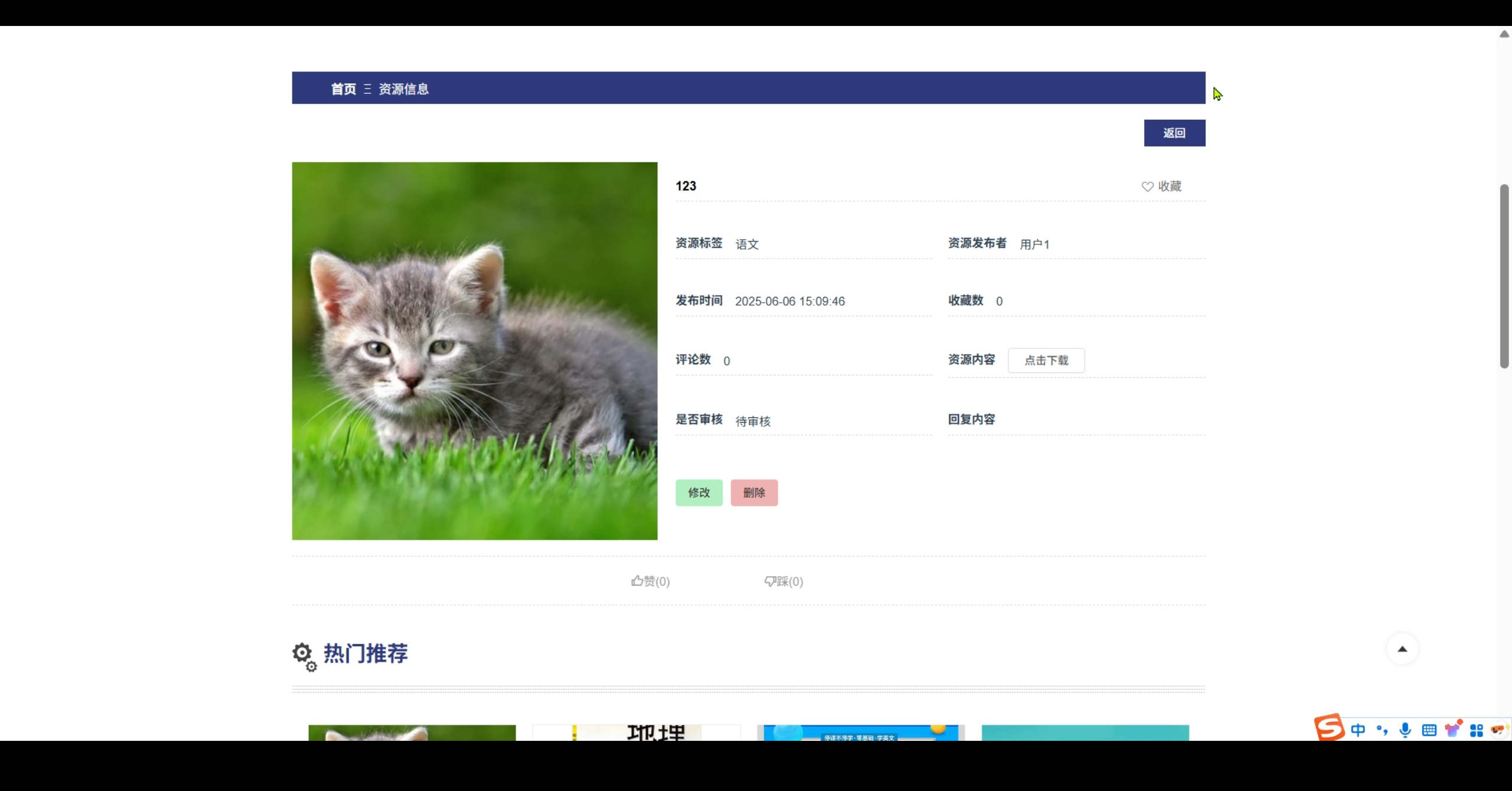This screenshot has width=1512, height=791.
Task: Toggle Chinese/English input with the 中 icon
Action: point(1358,730)
